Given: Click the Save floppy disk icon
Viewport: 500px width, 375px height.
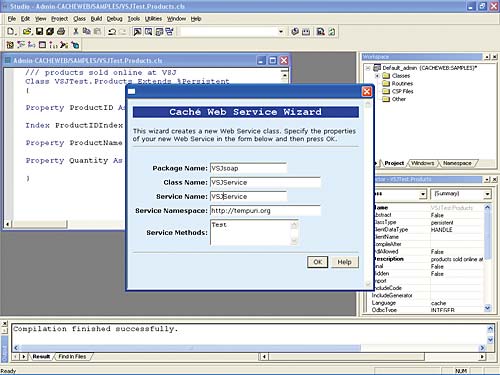Looking at the screenshot, I should click(x=39, y=32).
